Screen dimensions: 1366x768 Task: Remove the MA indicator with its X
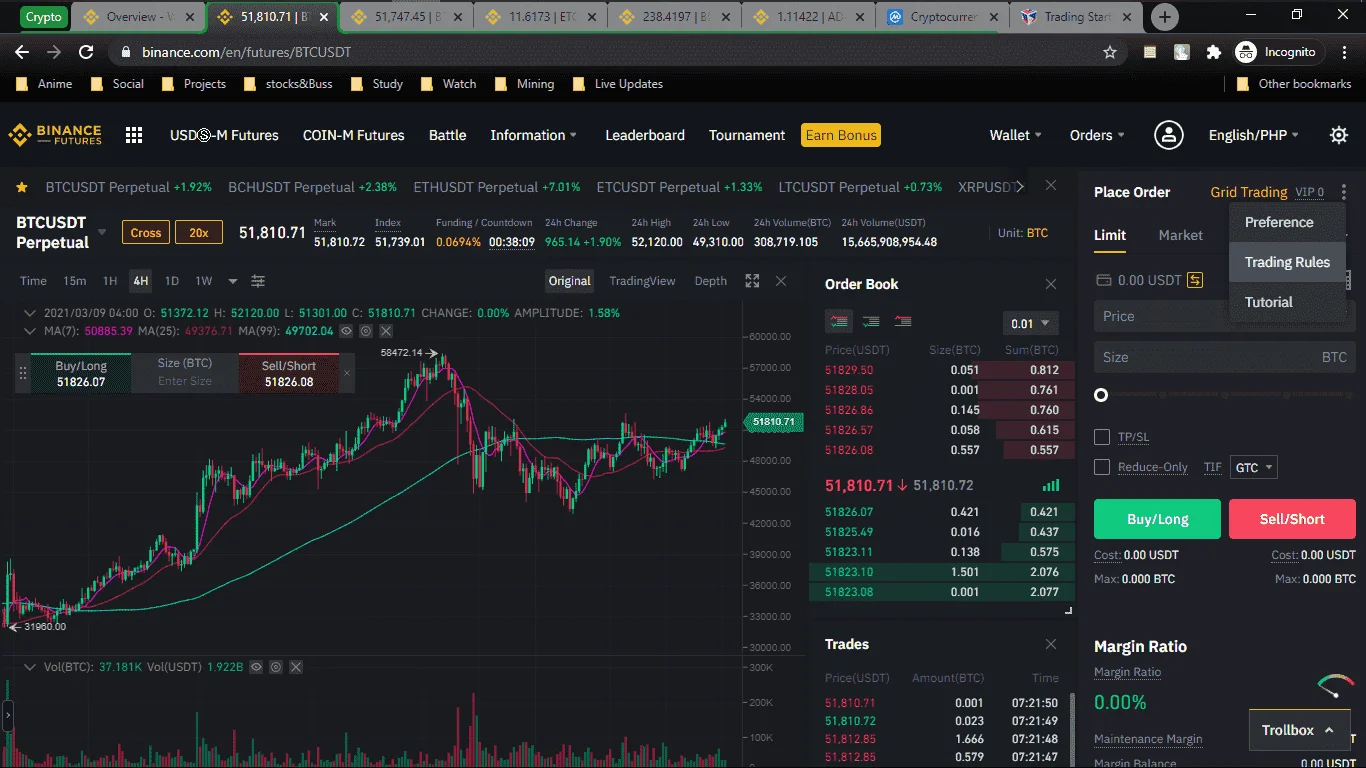pyautogui.click(x=386, y=331)
